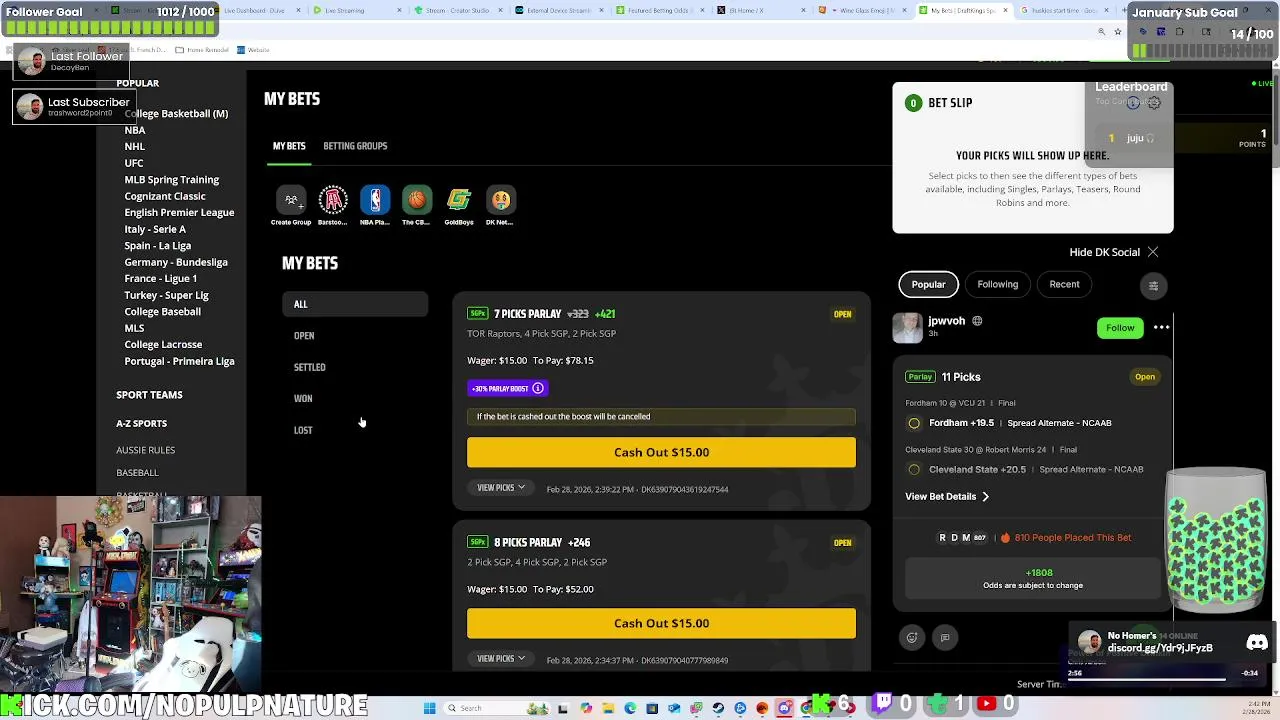Expand the SPORT TEAMS sidebar section
This screenshot has height=720, width=1280.
(x=149, y=395)
